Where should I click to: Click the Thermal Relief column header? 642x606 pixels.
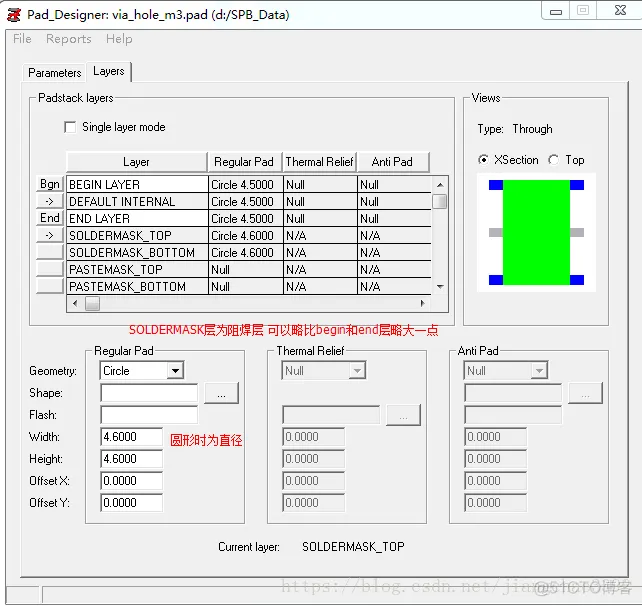click(x=319, y=162)
